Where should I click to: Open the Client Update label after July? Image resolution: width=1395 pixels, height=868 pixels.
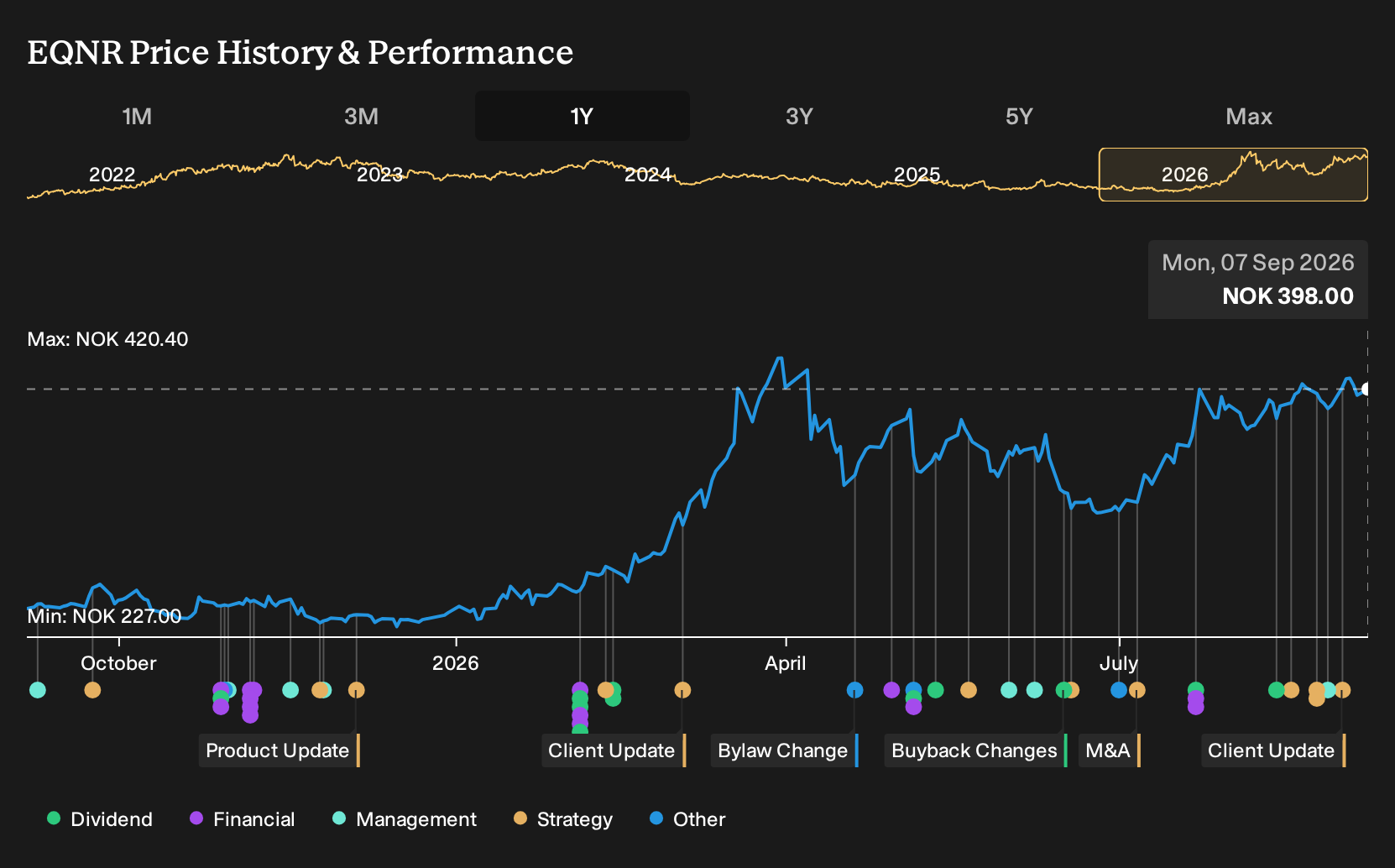click(1273, 750)
